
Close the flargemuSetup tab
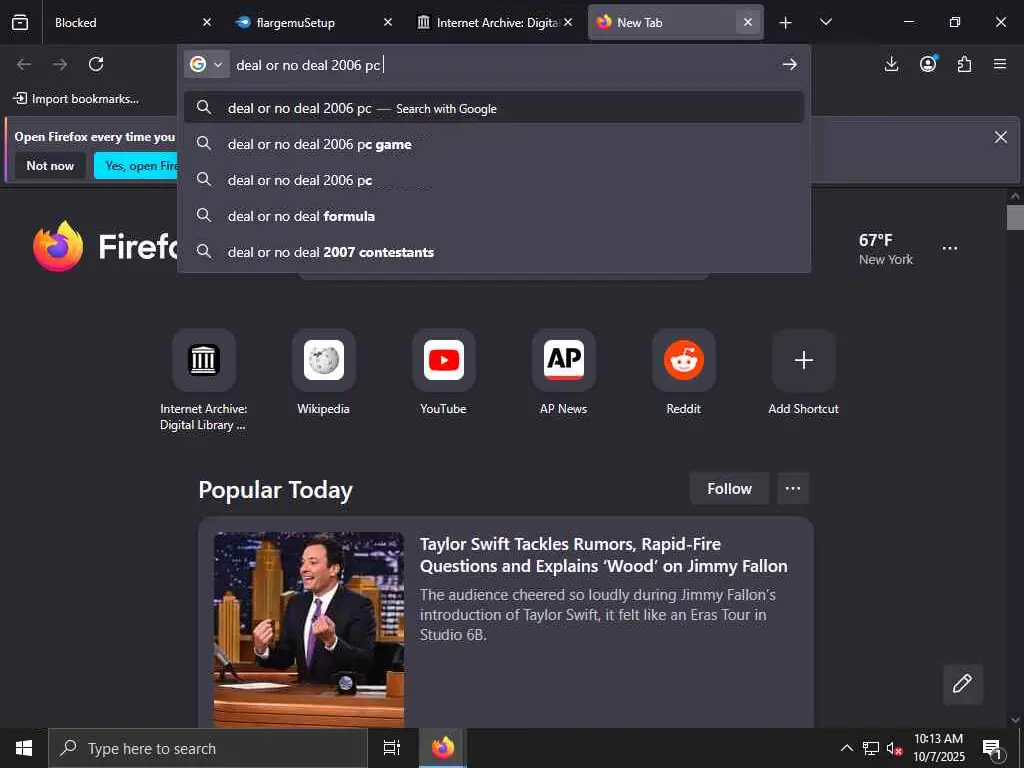pyautogui.click(x=388, y=22)
